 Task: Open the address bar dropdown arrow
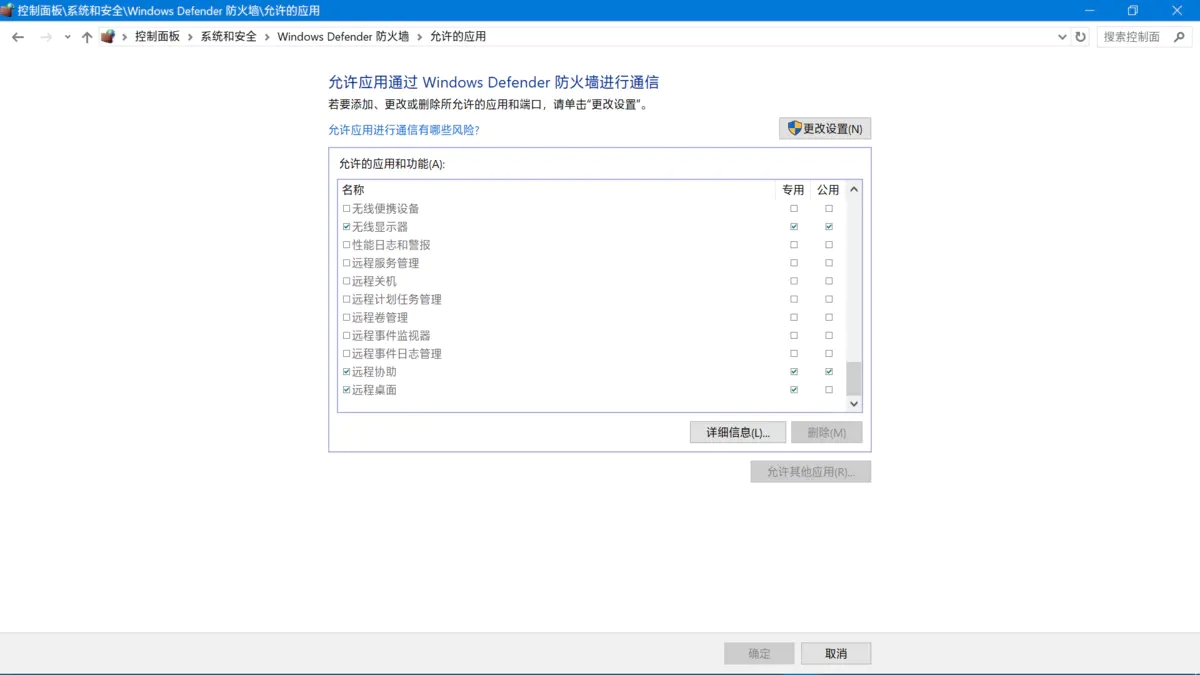[x=1062, y=36]
